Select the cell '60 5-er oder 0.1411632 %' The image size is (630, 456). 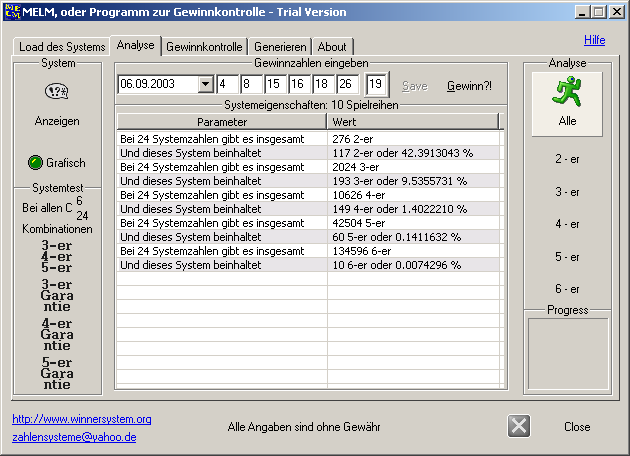coord(413,237)
